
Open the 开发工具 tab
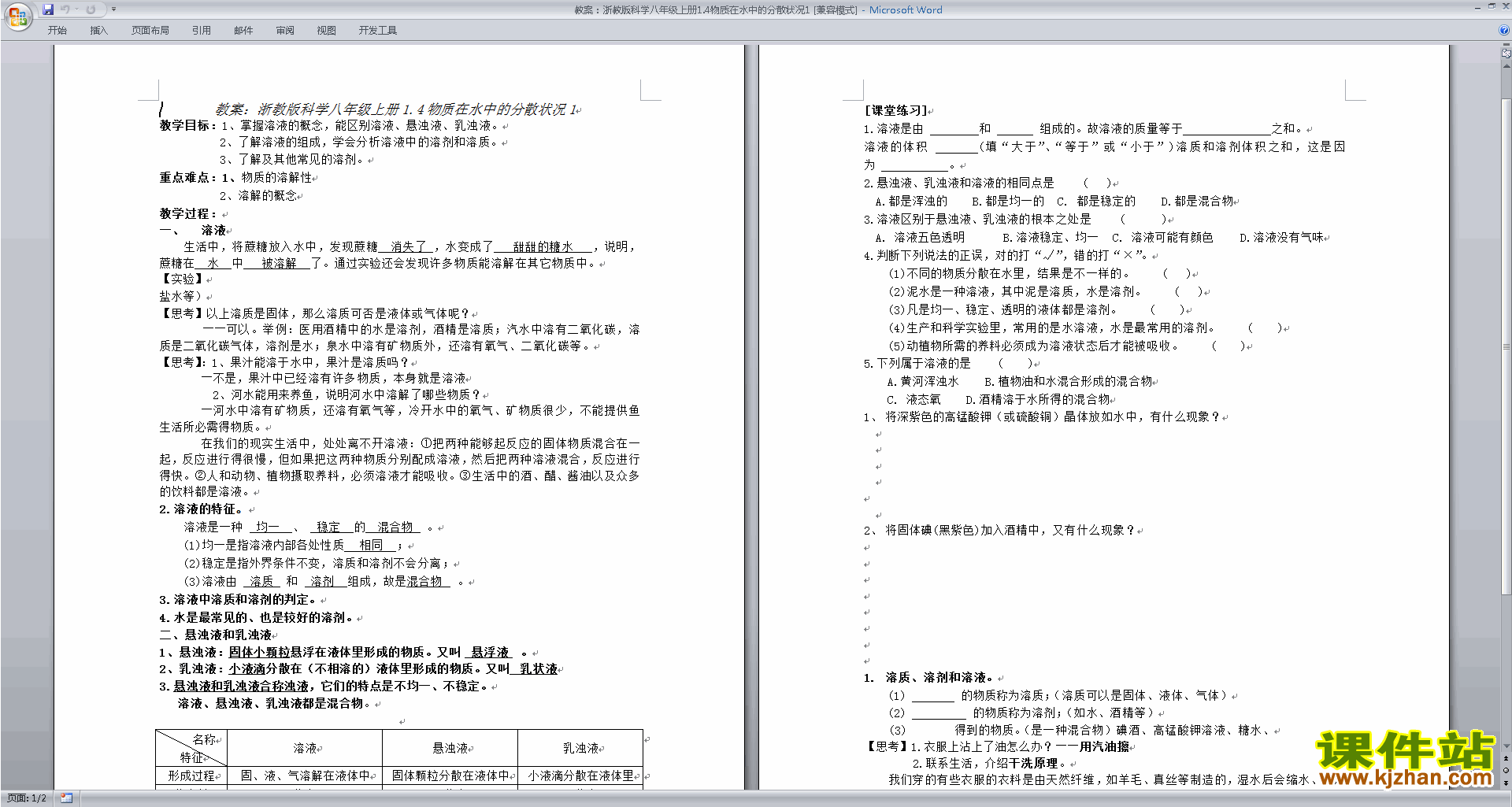[378, 31]
